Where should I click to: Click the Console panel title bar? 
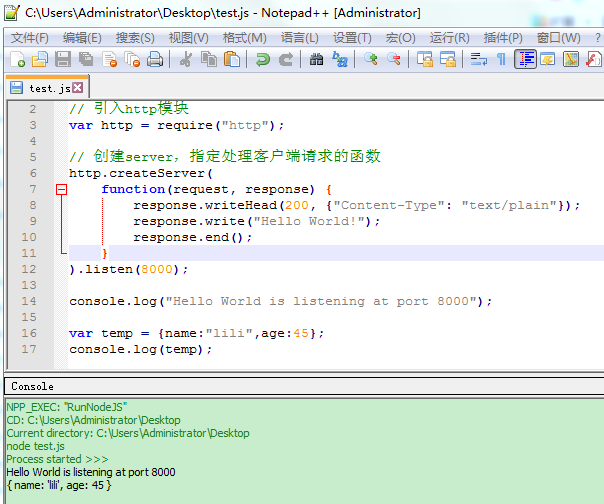pos(304,386)
